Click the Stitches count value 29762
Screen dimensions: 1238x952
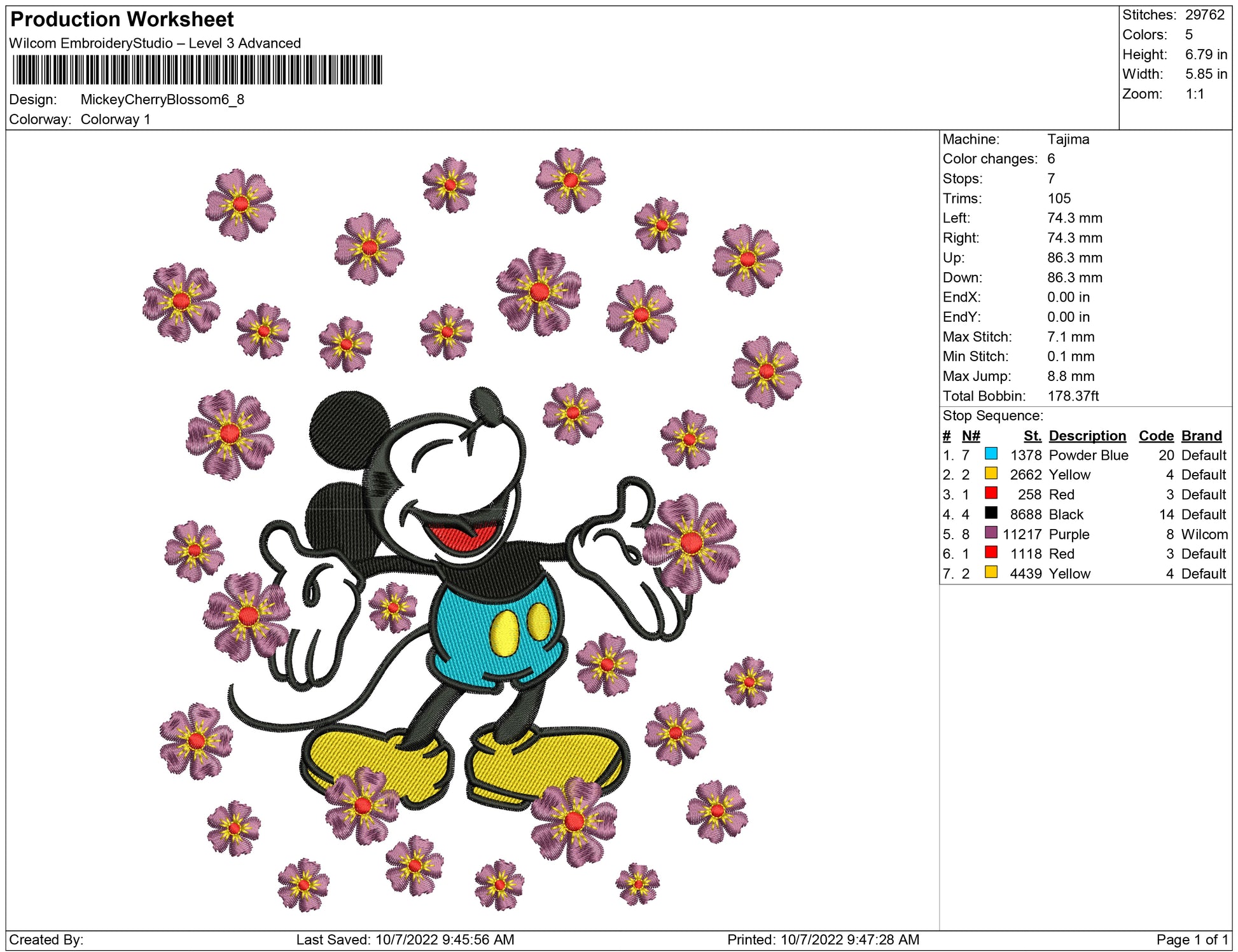pyautogui.click(x=1204, y=15)
